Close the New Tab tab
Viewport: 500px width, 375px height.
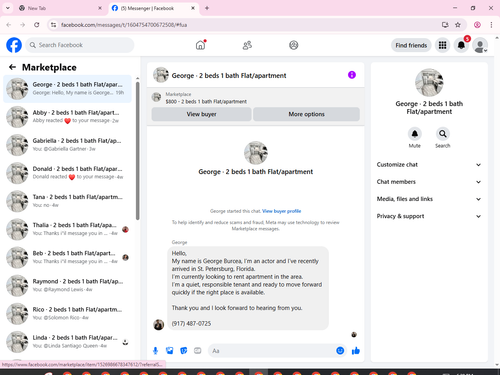click(x=100, y=8)
